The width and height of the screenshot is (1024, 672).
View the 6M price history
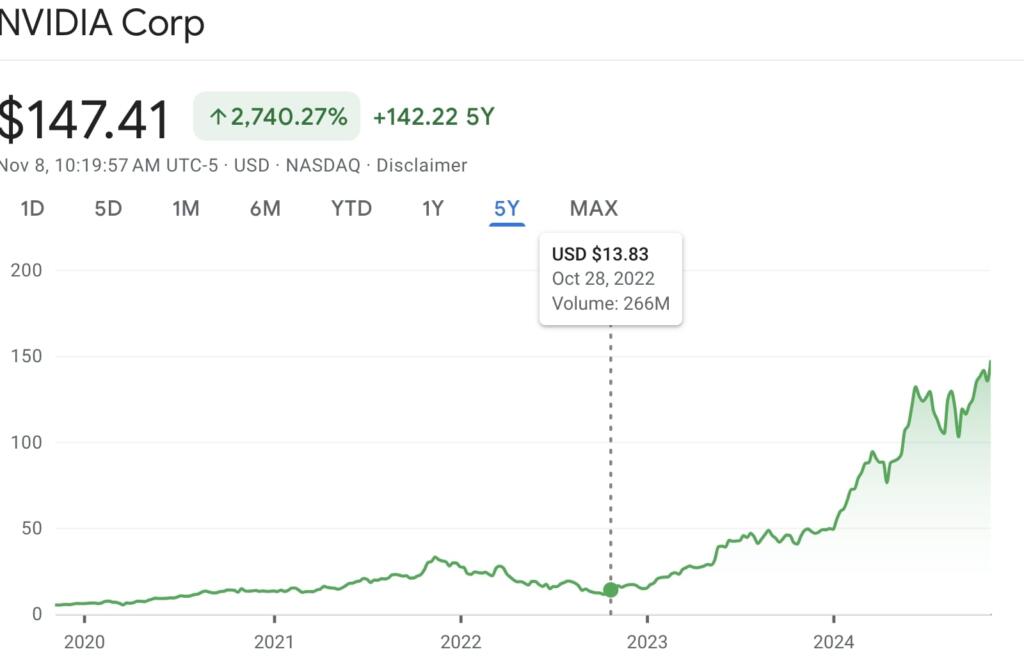(x=265, y=209)
